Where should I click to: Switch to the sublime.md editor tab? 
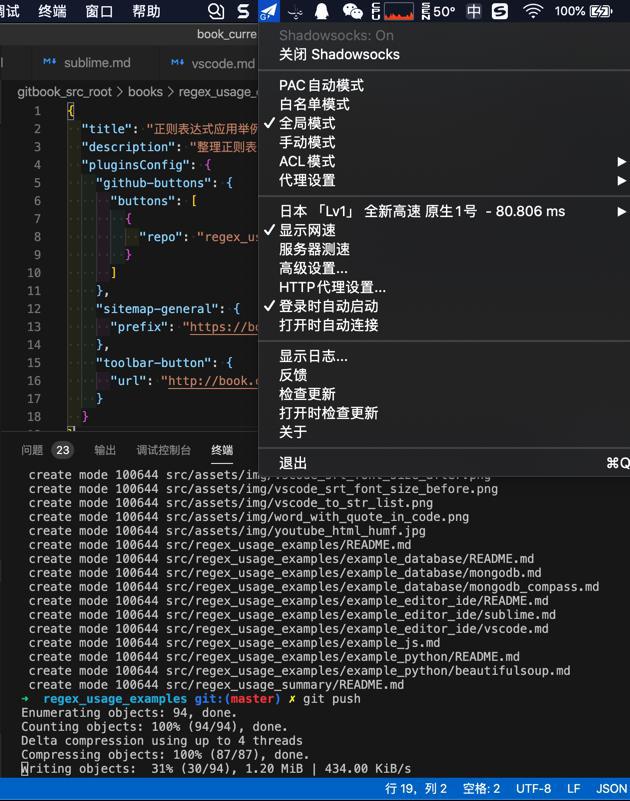[97, 63]
